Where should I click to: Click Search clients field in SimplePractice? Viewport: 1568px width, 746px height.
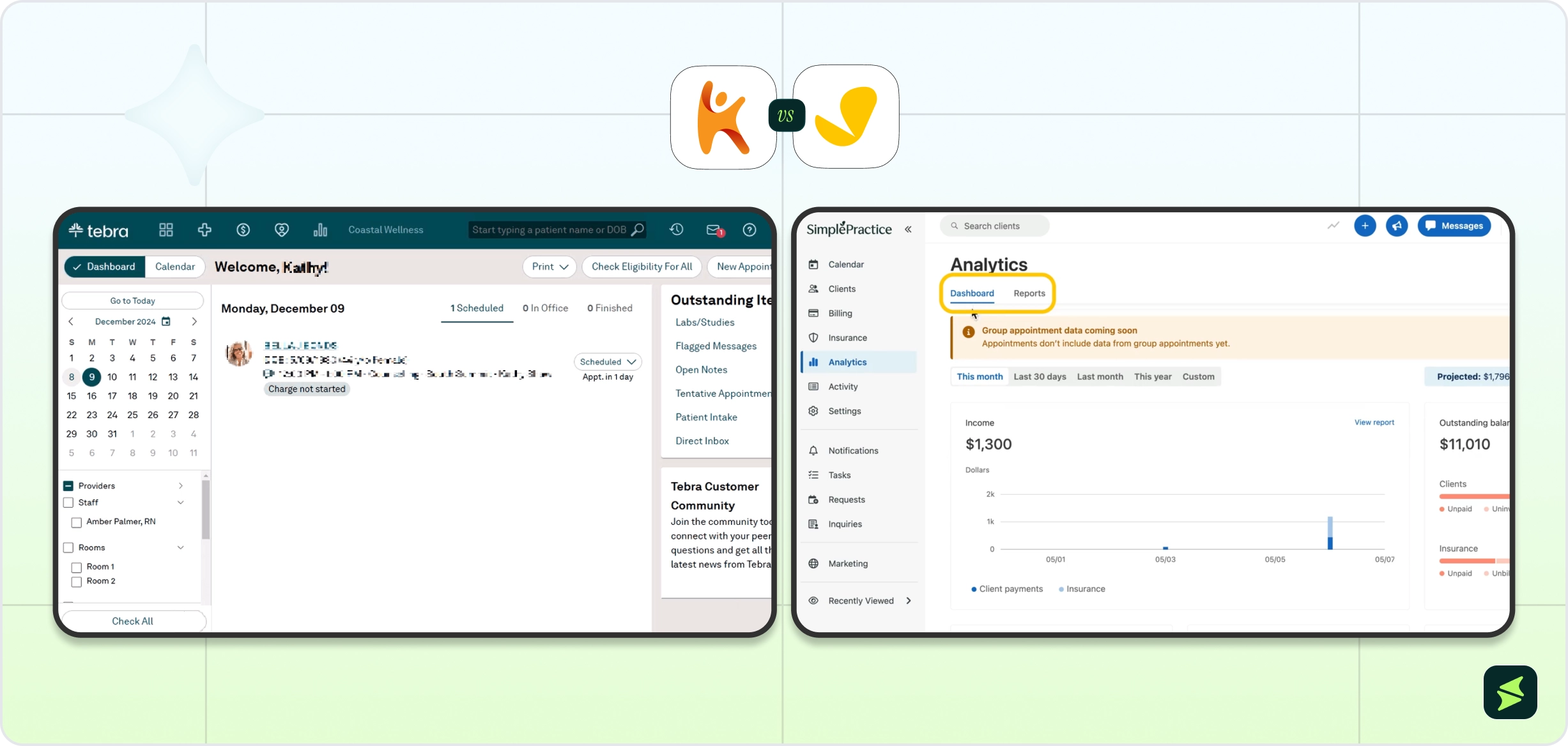tap(994, 226)
